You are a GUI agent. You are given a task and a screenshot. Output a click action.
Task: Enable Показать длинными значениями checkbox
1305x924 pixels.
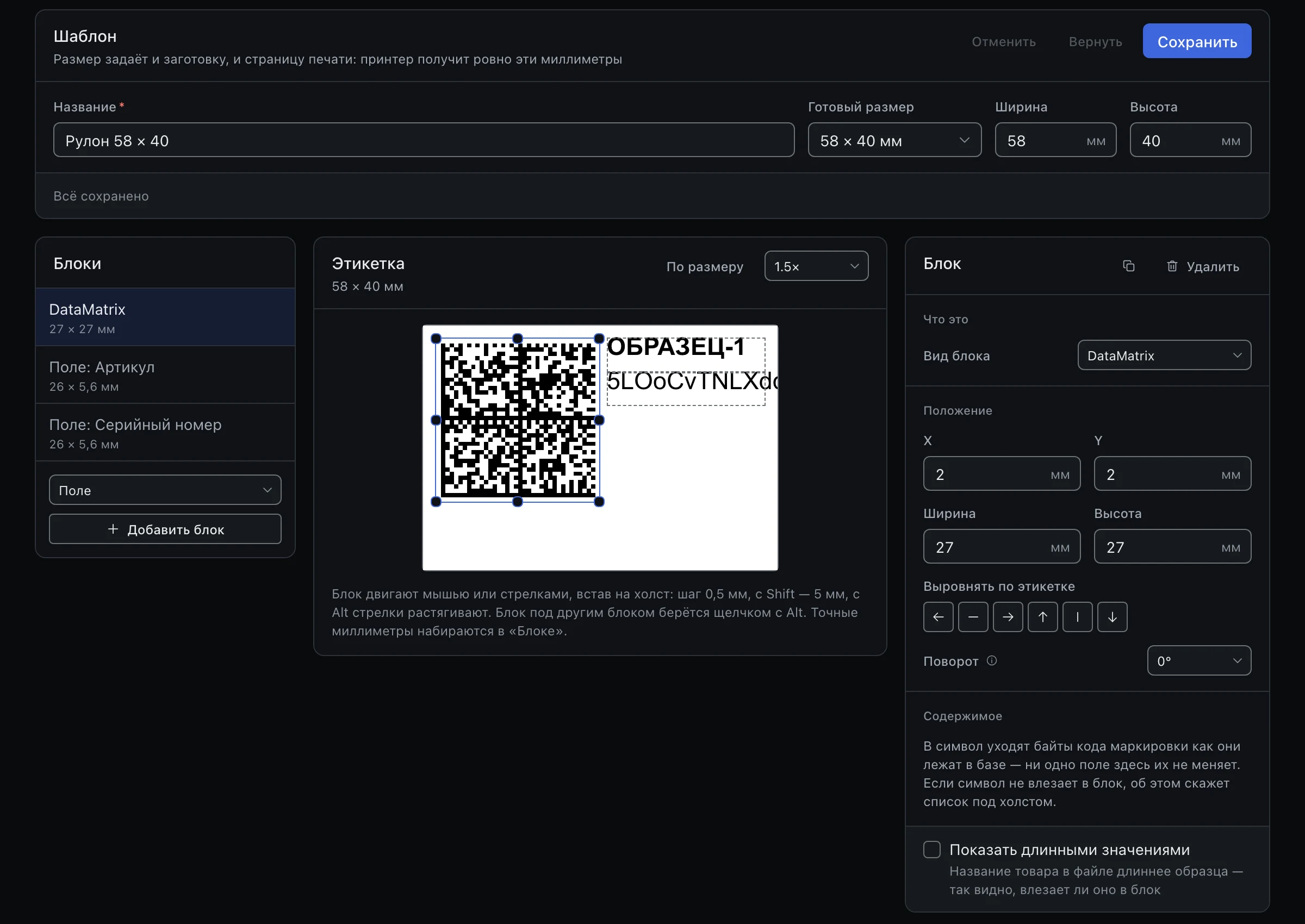[931, 850]
